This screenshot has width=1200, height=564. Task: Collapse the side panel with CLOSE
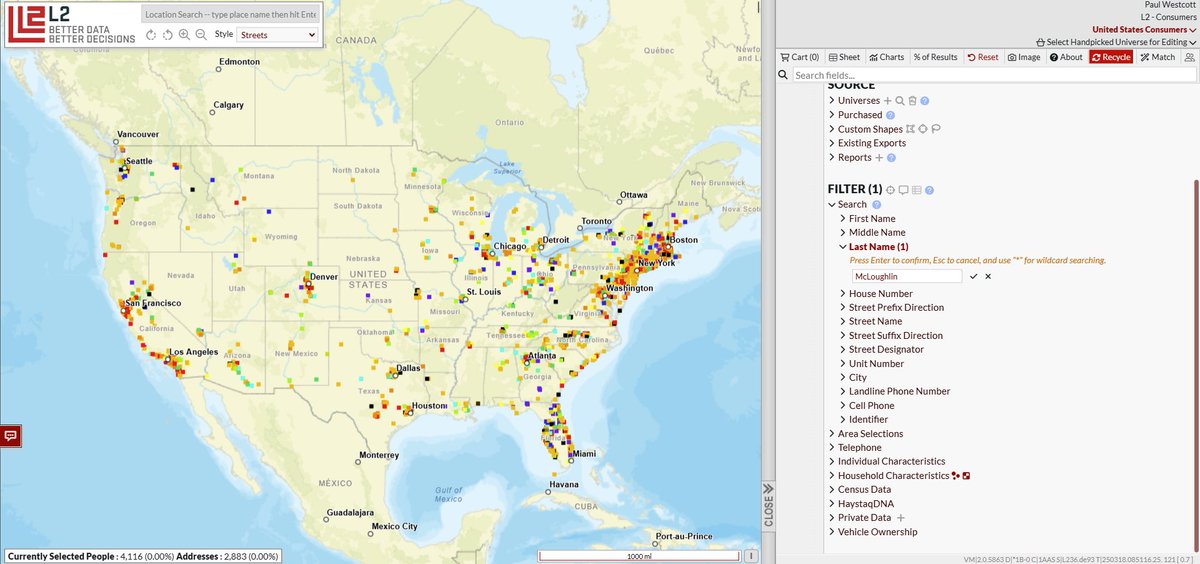click(768, 505)
